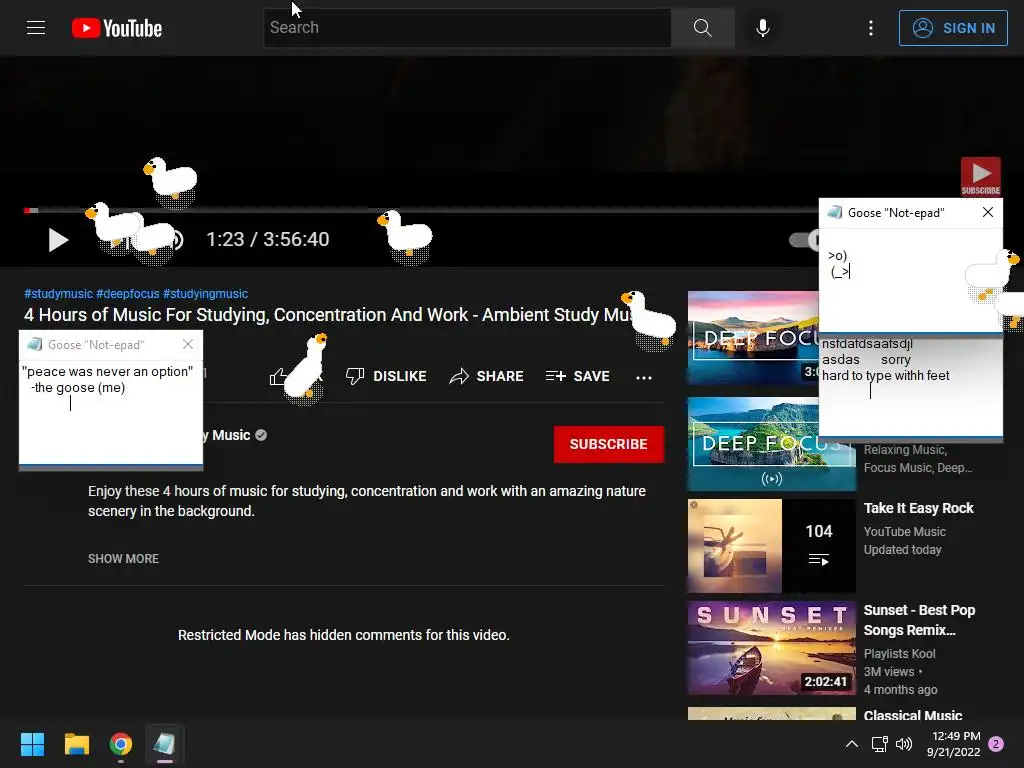Viewport: 1024px width, 768px height.
Task: Open Sunset - Best Pop Songs Remix title
Action: [919, 620]
